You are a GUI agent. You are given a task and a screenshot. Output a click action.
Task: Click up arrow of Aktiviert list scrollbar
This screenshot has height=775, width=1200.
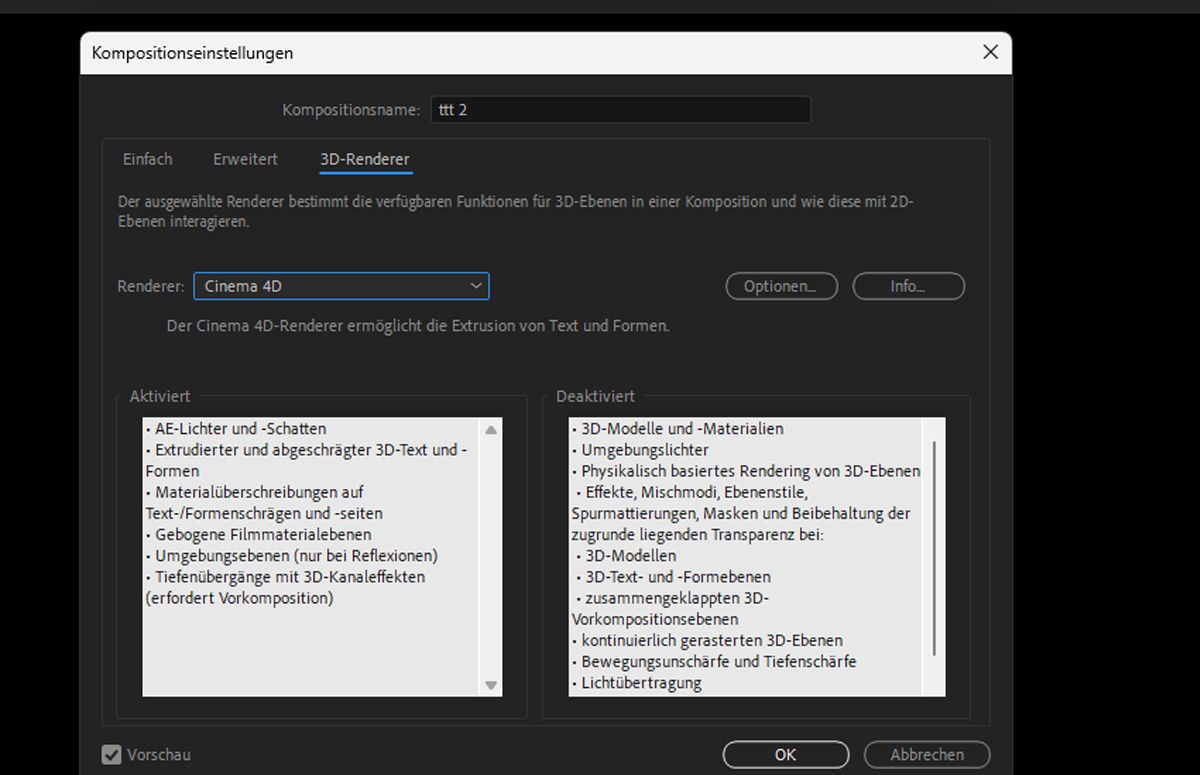click(491, 430)
